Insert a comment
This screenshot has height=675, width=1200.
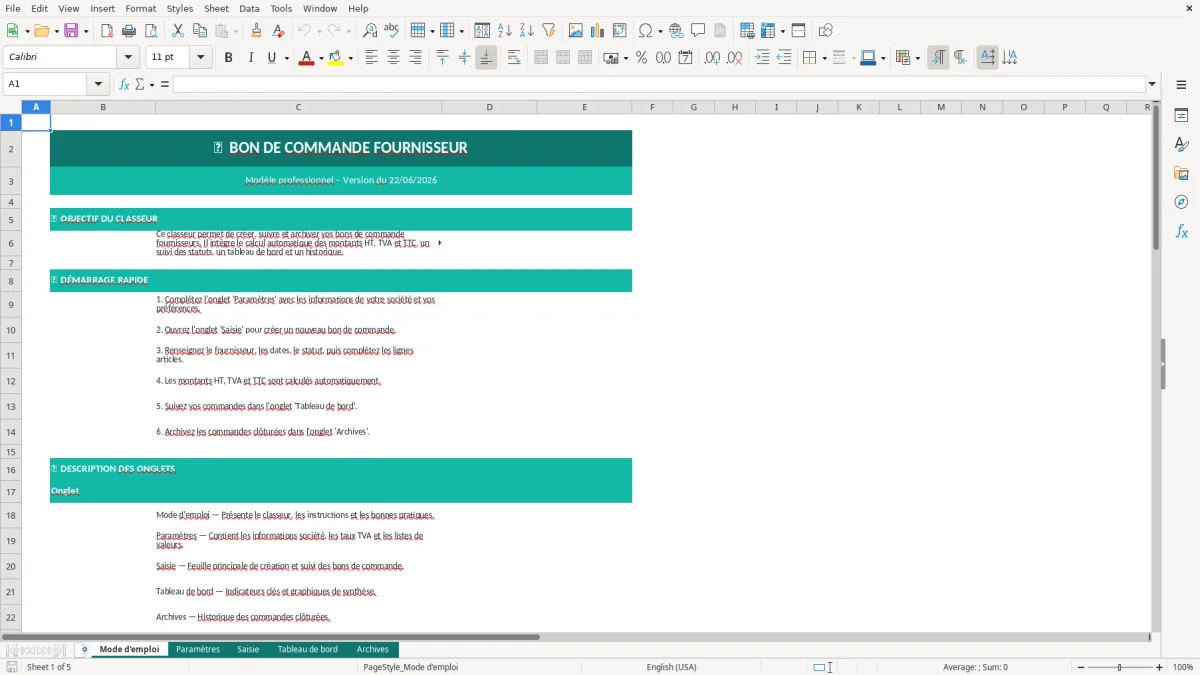[x=698, y=31]
